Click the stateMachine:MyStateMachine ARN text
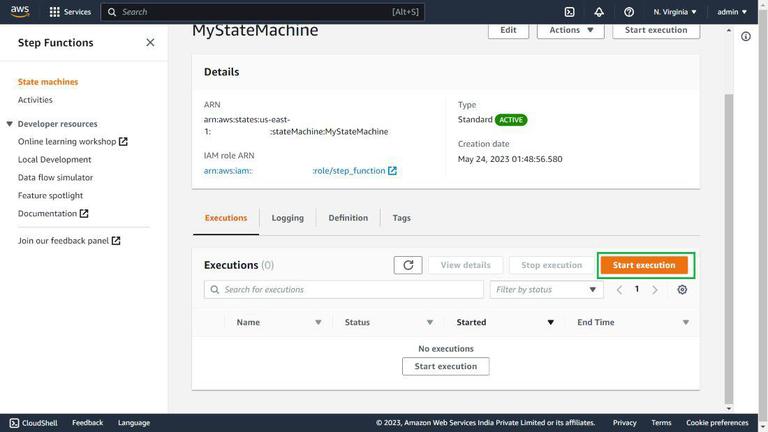Screen dimensions: 768x432 click(329, 132)
